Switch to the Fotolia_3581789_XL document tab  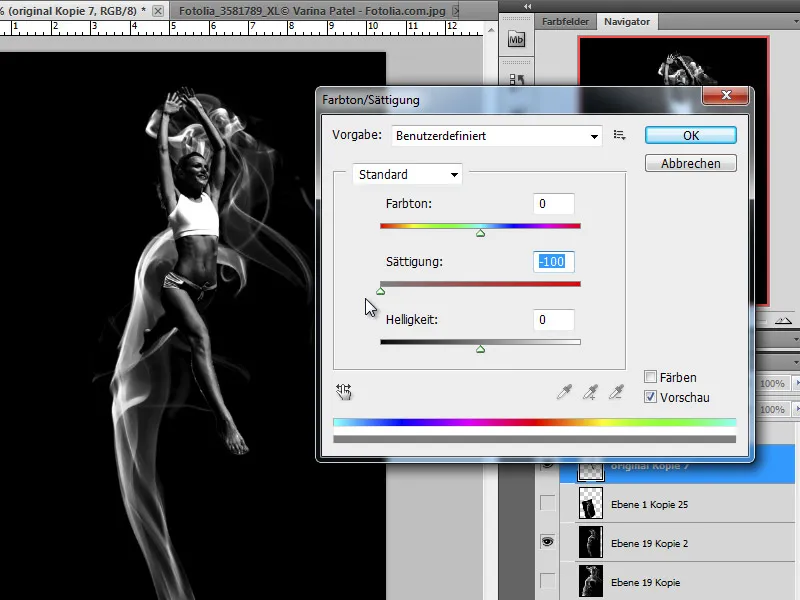(312, 11)
